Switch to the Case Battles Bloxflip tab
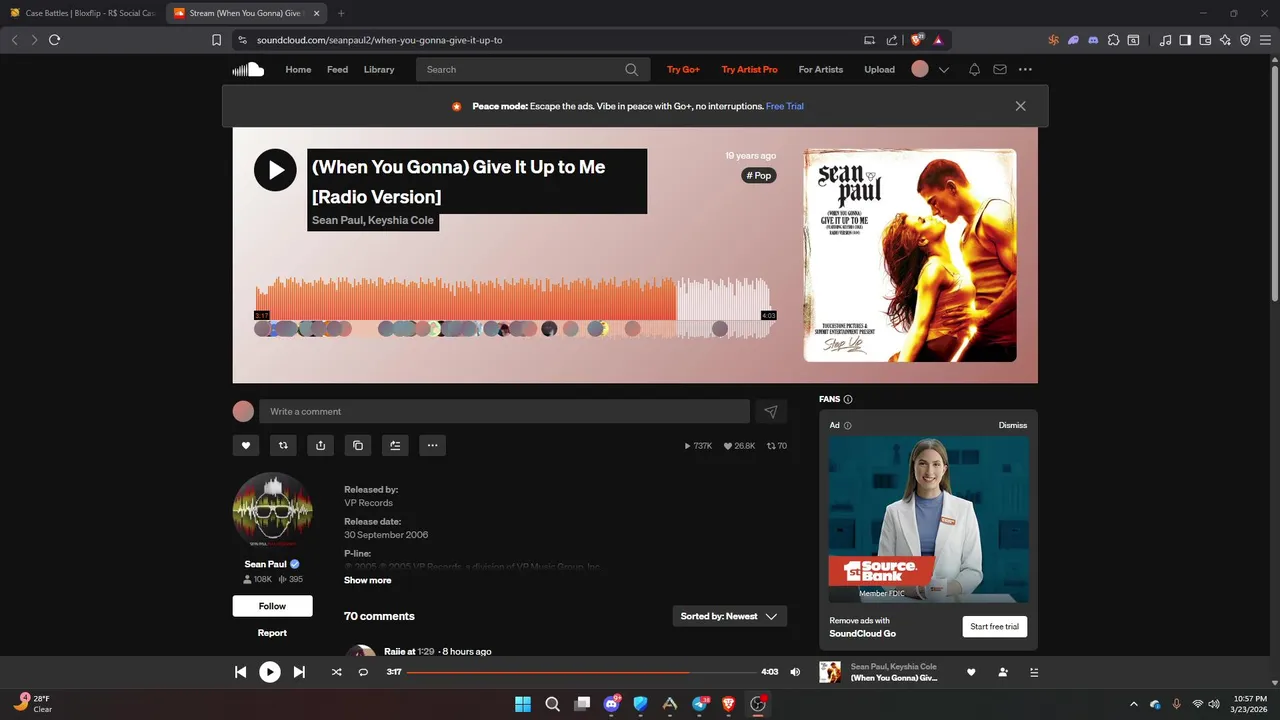This screenshot has height=720, width=1280. click(82, 13)
